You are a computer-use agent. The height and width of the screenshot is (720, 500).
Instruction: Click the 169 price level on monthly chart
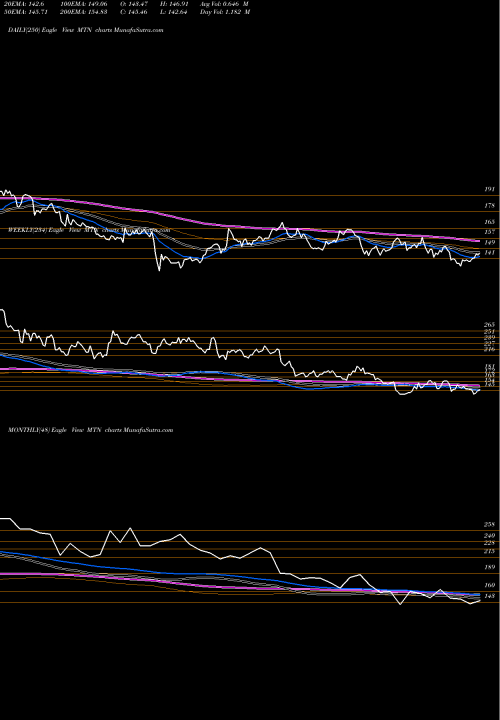point(489,585)
